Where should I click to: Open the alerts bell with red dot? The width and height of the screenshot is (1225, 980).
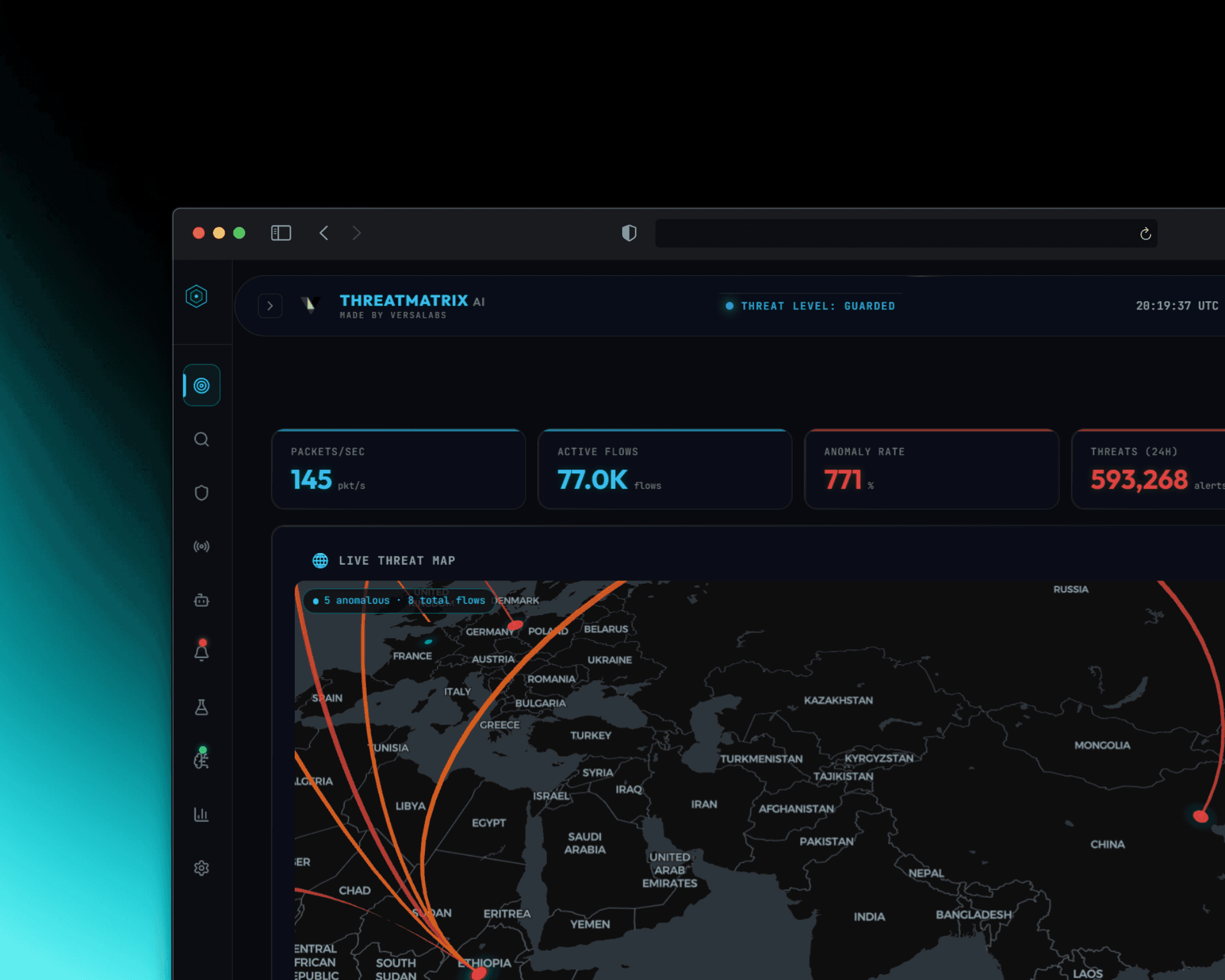[x=202, y=651]
